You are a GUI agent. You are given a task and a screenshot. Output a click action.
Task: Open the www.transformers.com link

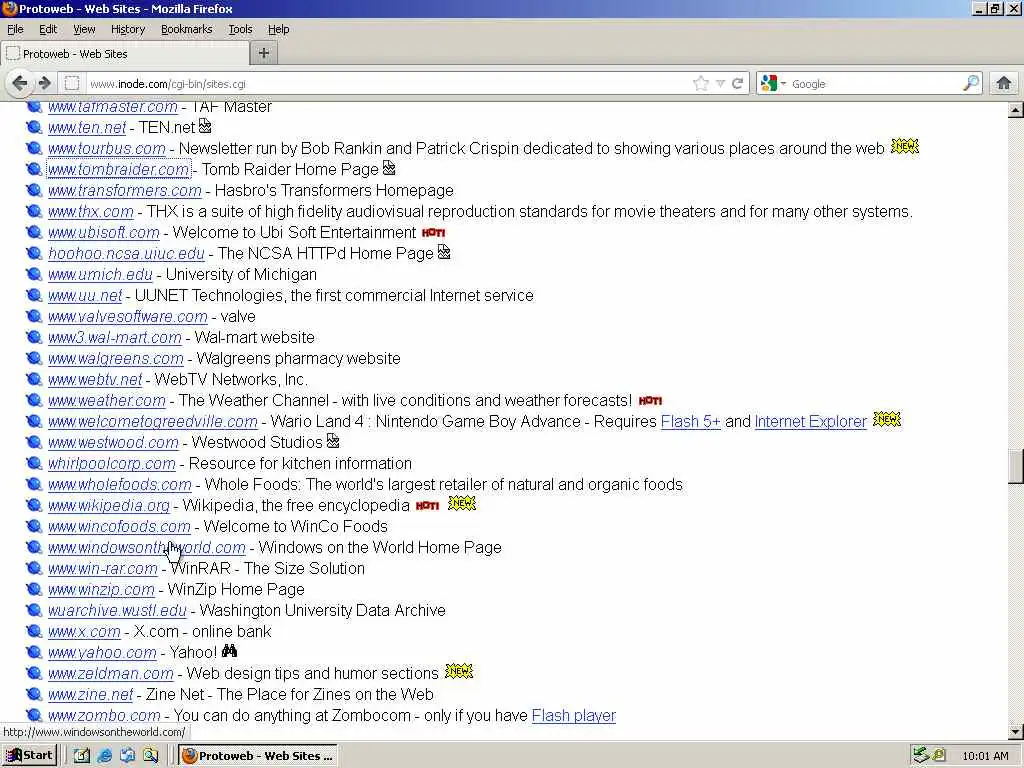(125, 191)
